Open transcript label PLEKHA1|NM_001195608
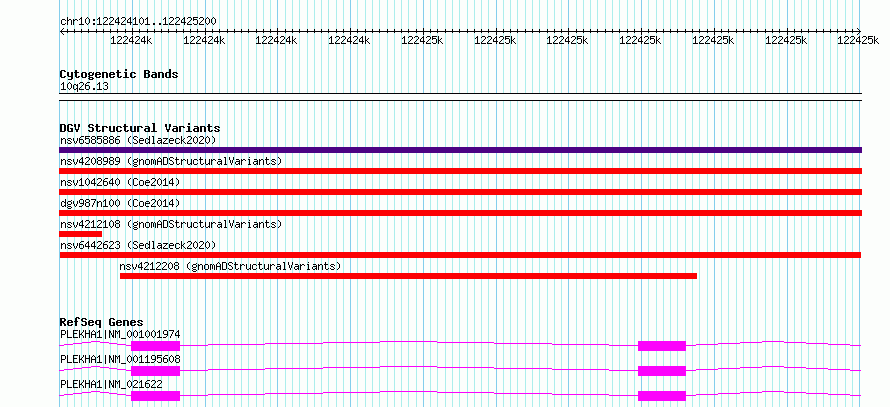The height and width of the screenshot is (407, 890). click(x=120, y=359)
